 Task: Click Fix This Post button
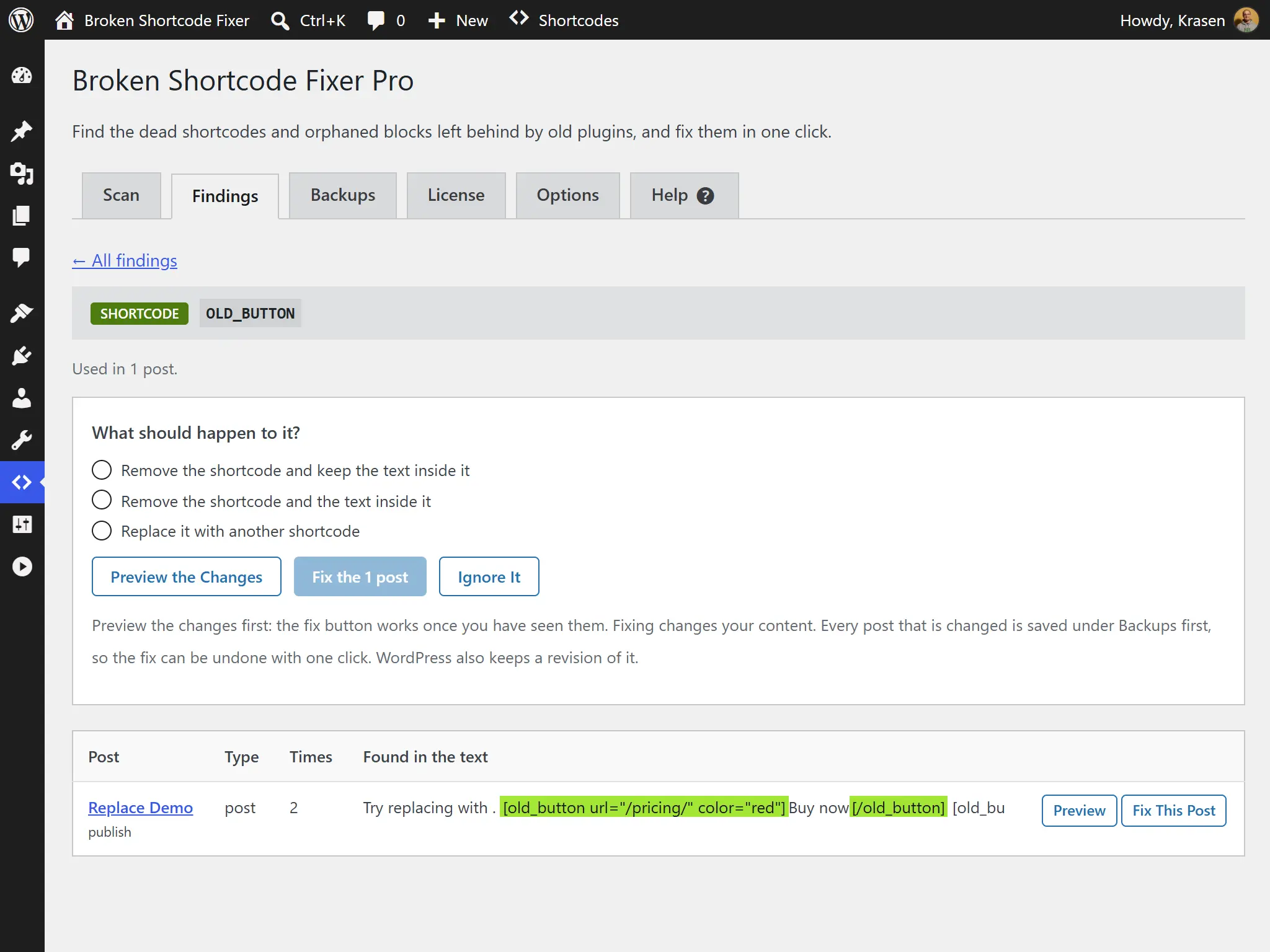pyautogui.click(x=1174, y=811)
